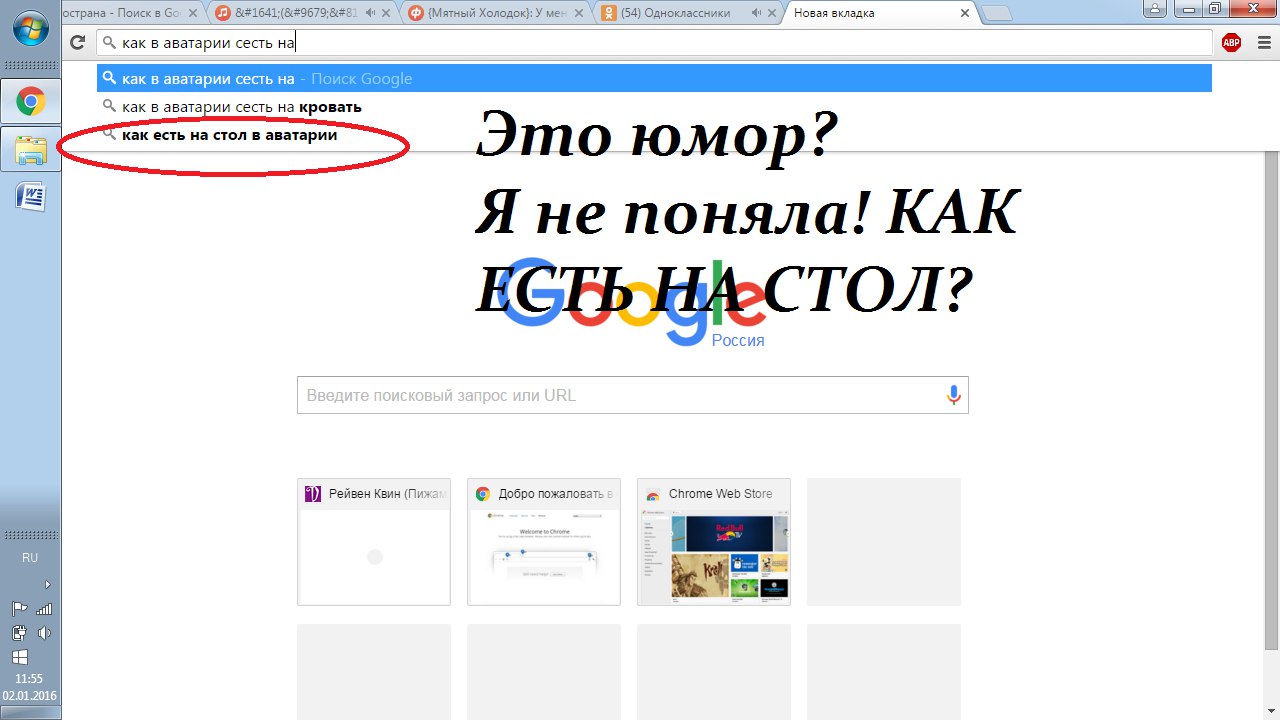
Task: Open a new tab with the new-tab button
Action: 996,14
